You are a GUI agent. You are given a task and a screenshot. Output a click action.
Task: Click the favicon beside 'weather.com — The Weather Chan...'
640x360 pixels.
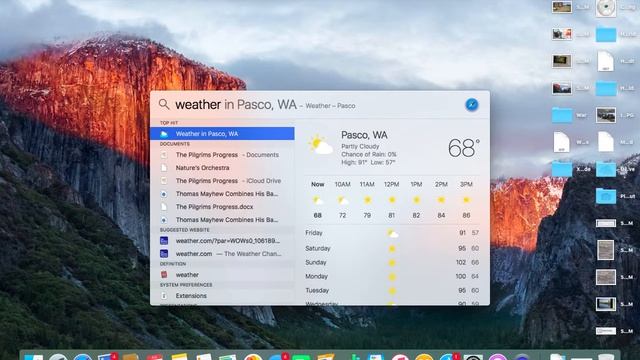click(164, 253)
